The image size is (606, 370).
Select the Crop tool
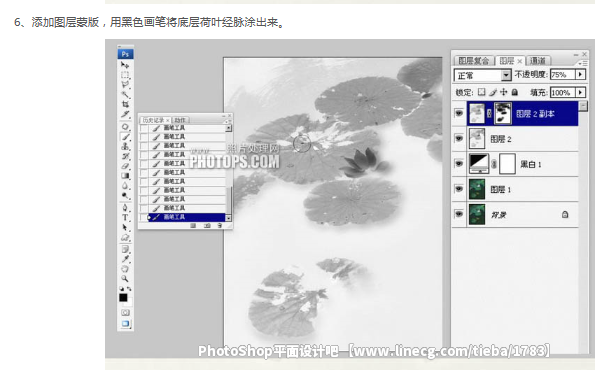[125, 104]
